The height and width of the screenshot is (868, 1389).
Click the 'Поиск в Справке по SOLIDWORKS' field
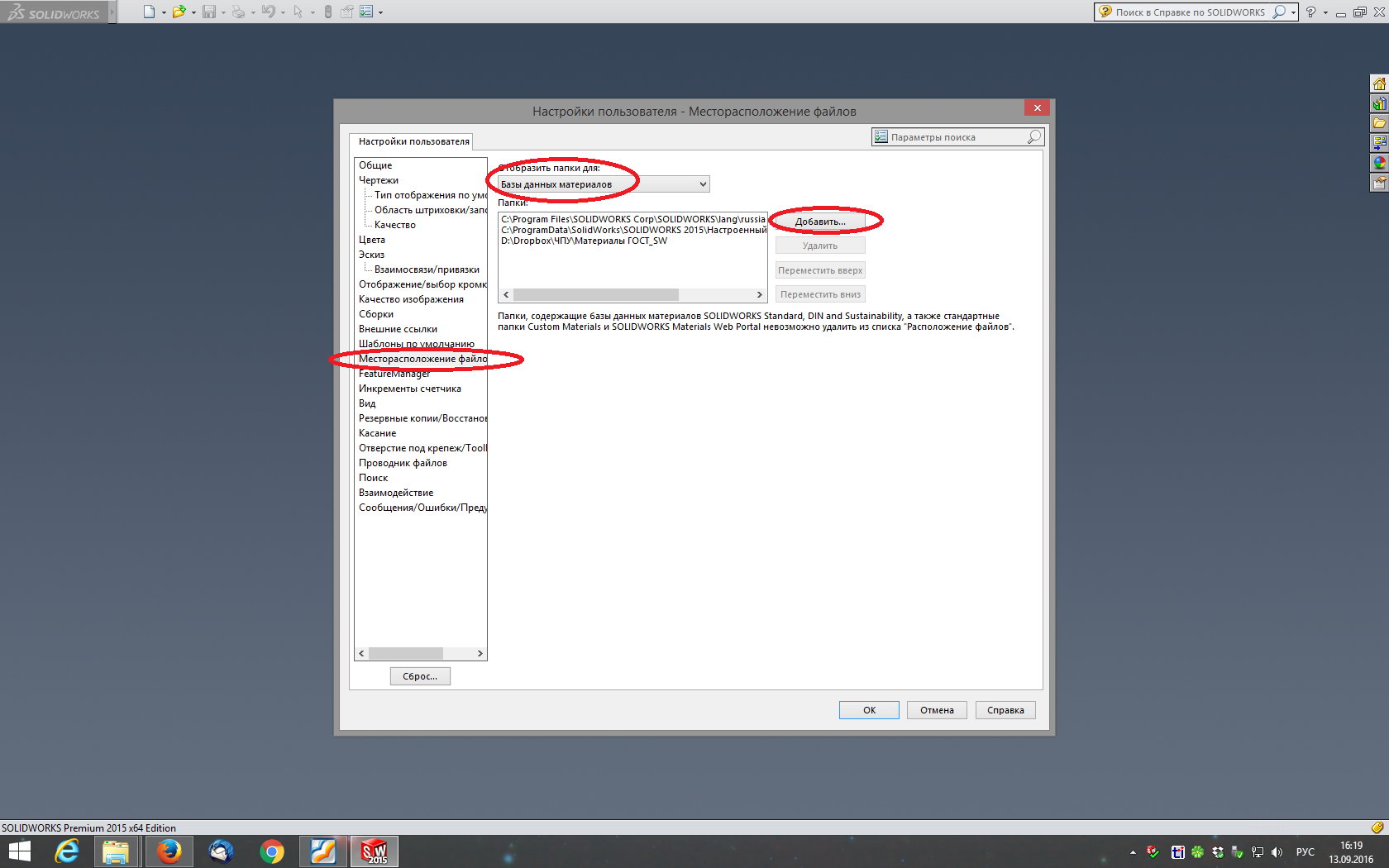pos(1191,12)
